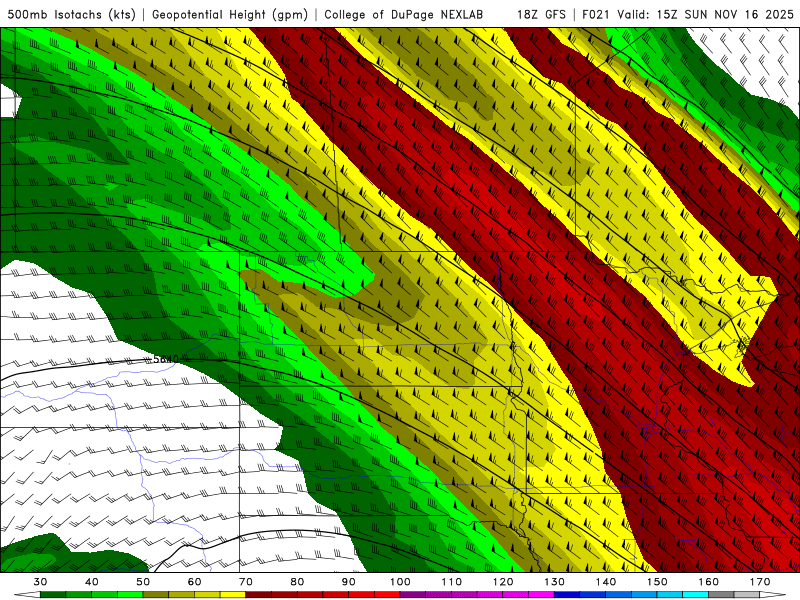Click the 5640 height contour label
Viewport: 800px width, 600px height.
pos(166,359)
